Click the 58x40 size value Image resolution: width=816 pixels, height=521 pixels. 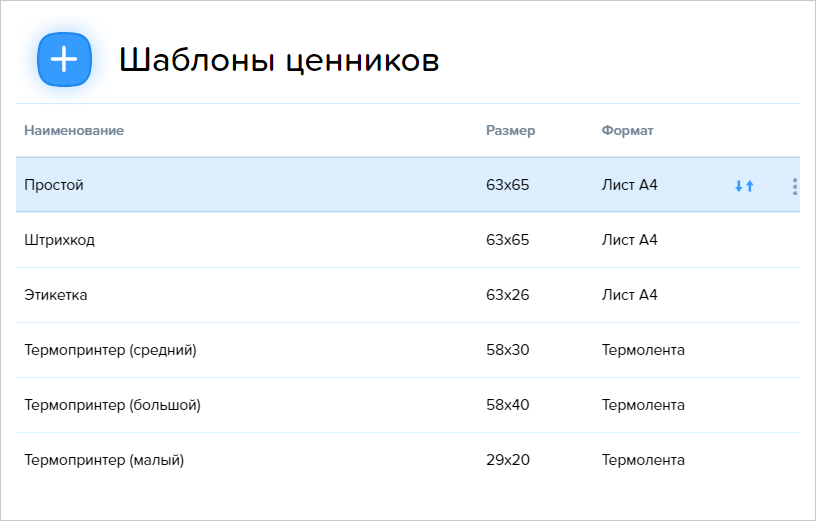click(507, 405)
